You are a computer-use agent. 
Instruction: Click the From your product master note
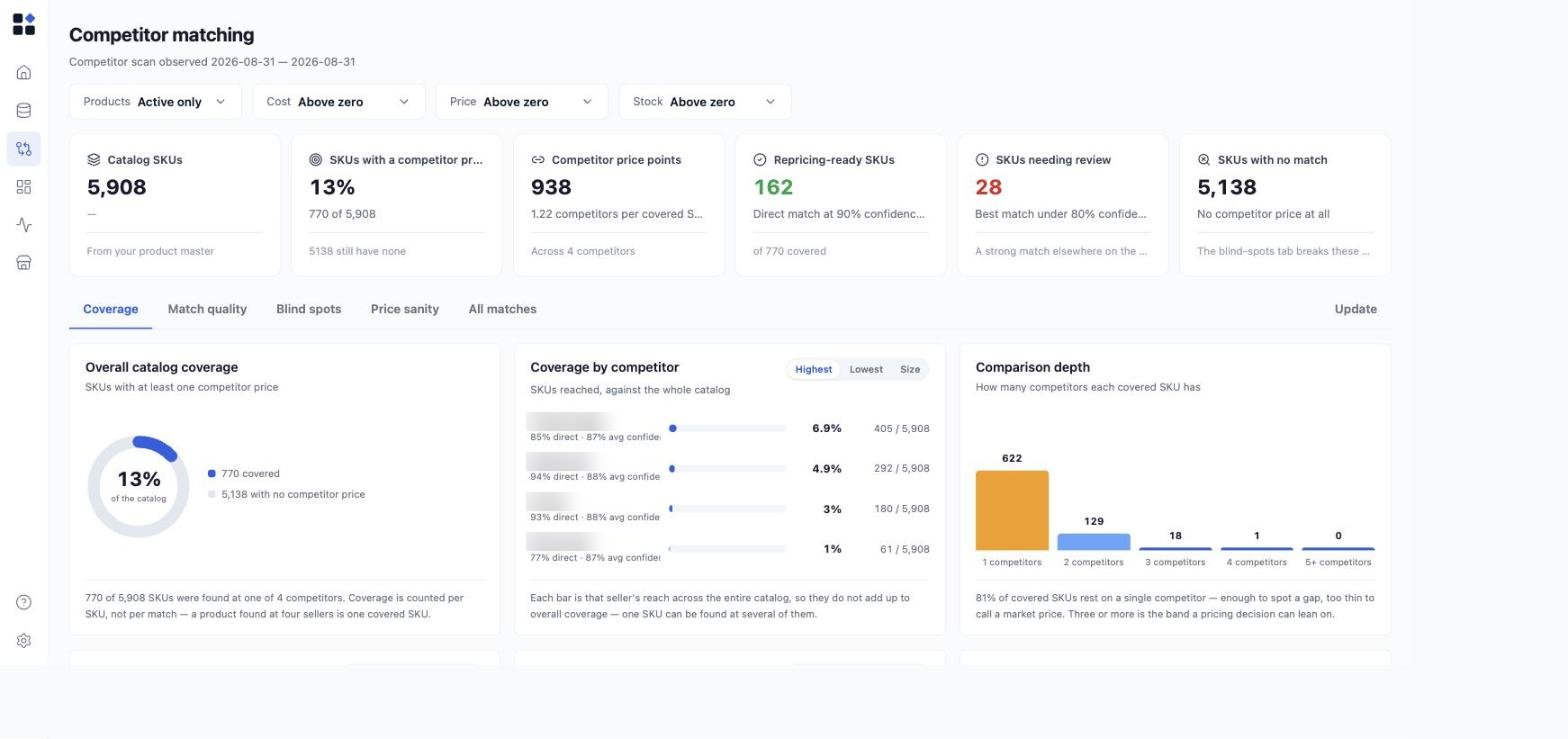pos(150,251)
